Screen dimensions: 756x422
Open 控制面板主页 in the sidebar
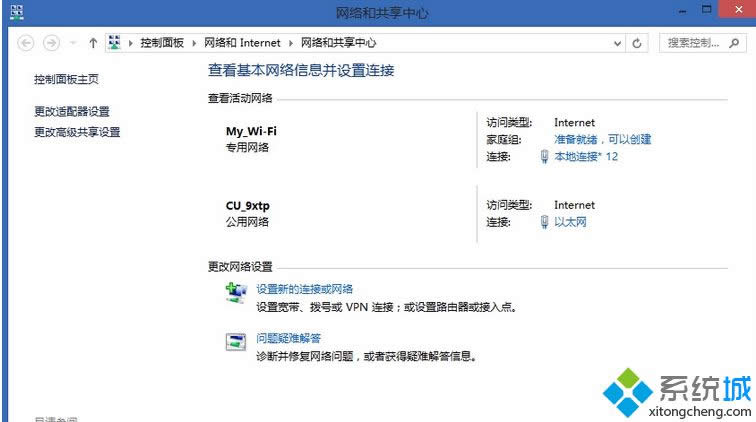point(66,79)
